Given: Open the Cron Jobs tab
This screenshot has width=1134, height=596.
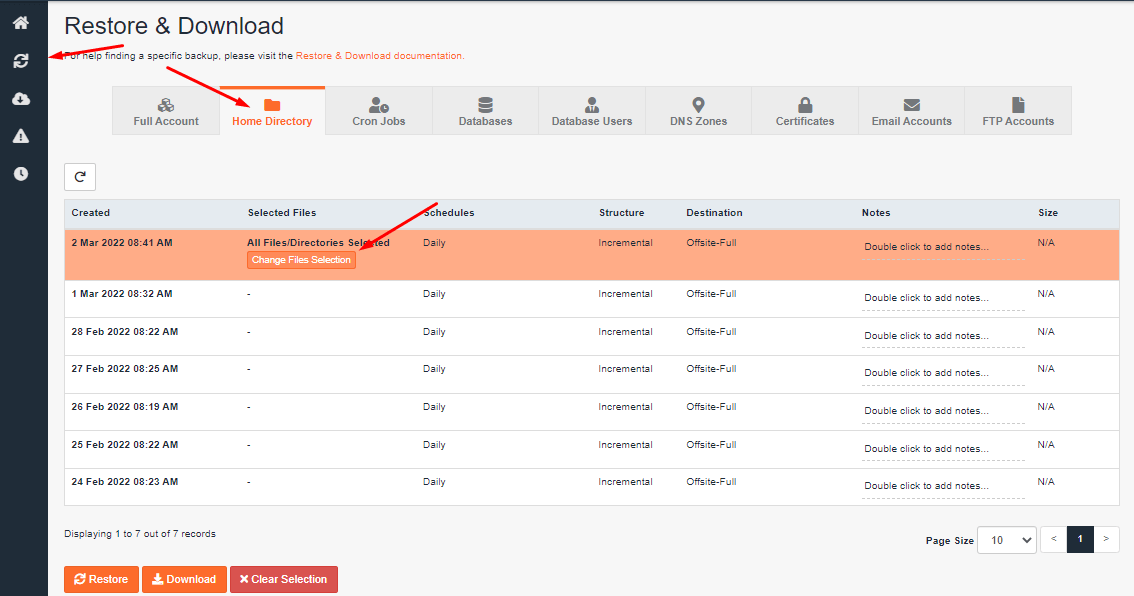Looking at the screenshot, I should [379, 111].
